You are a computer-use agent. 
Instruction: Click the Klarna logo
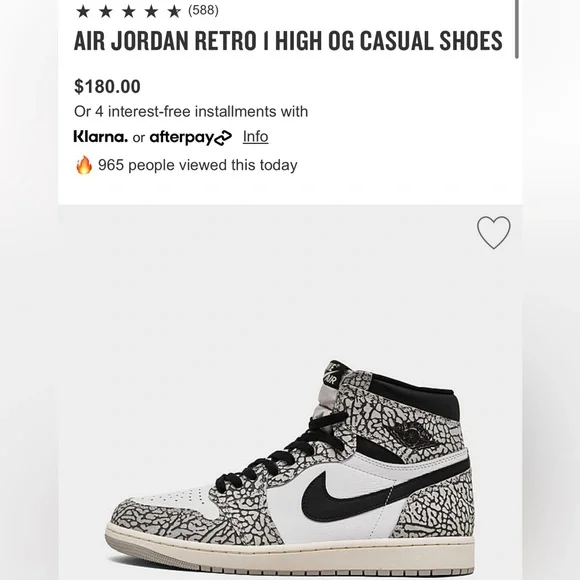click(x=101, y=136)
